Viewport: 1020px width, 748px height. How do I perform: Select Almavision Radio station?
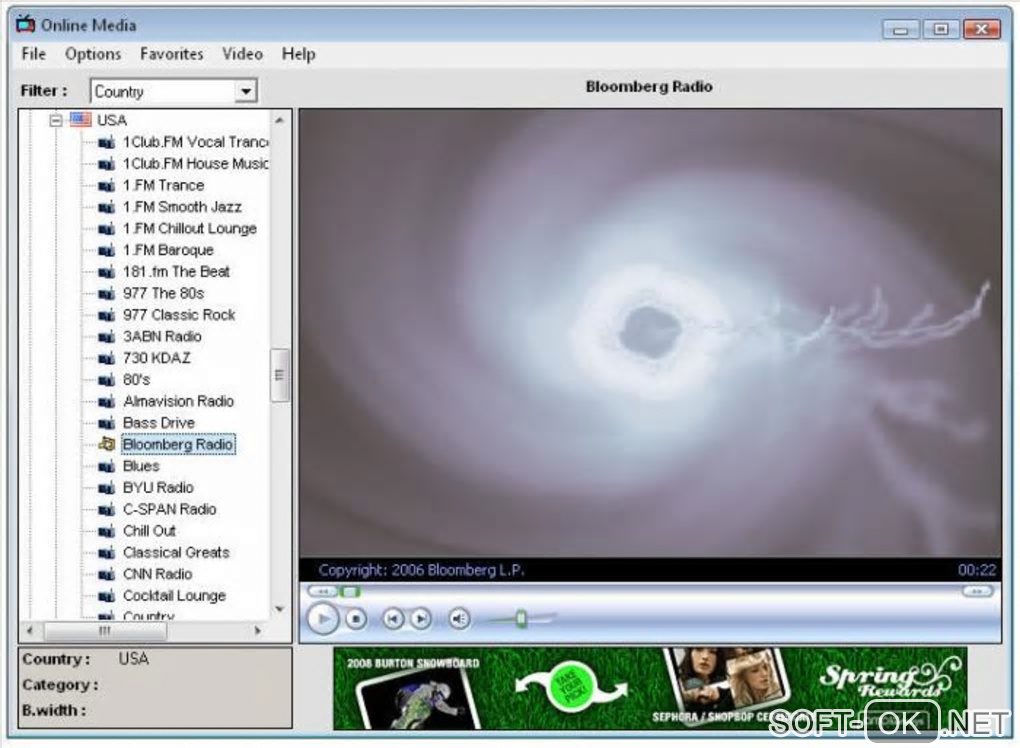click(x=178, y=401)
